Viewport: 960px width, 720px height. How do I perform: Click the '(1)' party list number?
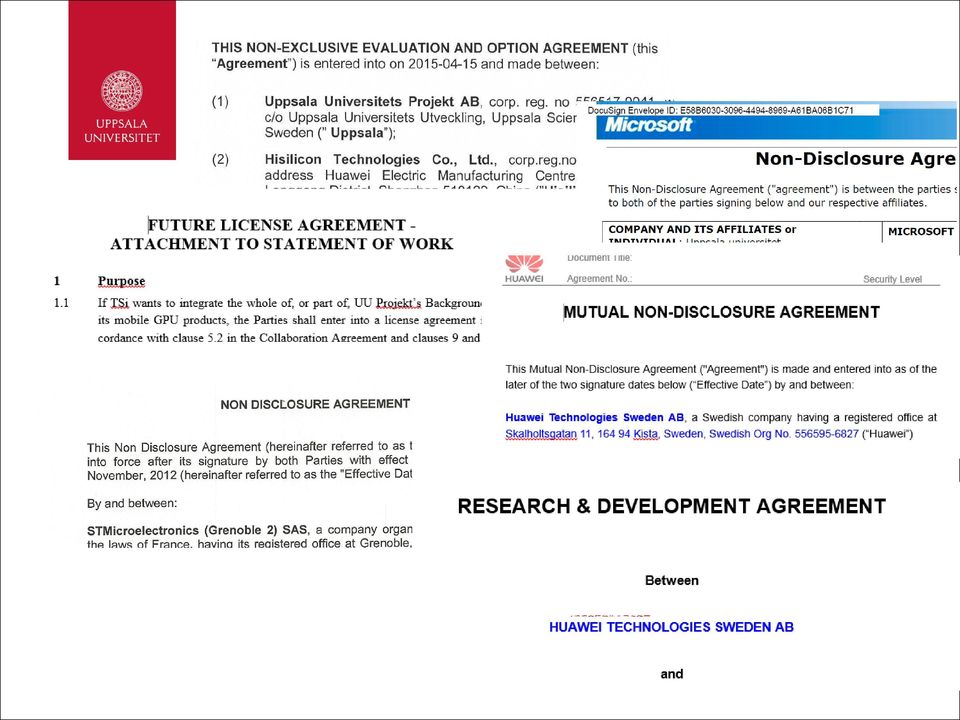click(x=220, y=102)
